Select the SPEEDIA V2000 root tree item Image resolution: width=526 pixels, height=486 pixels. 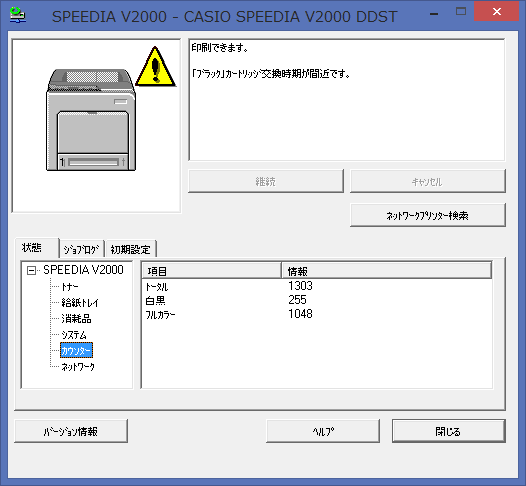click(x=83, y=270)
